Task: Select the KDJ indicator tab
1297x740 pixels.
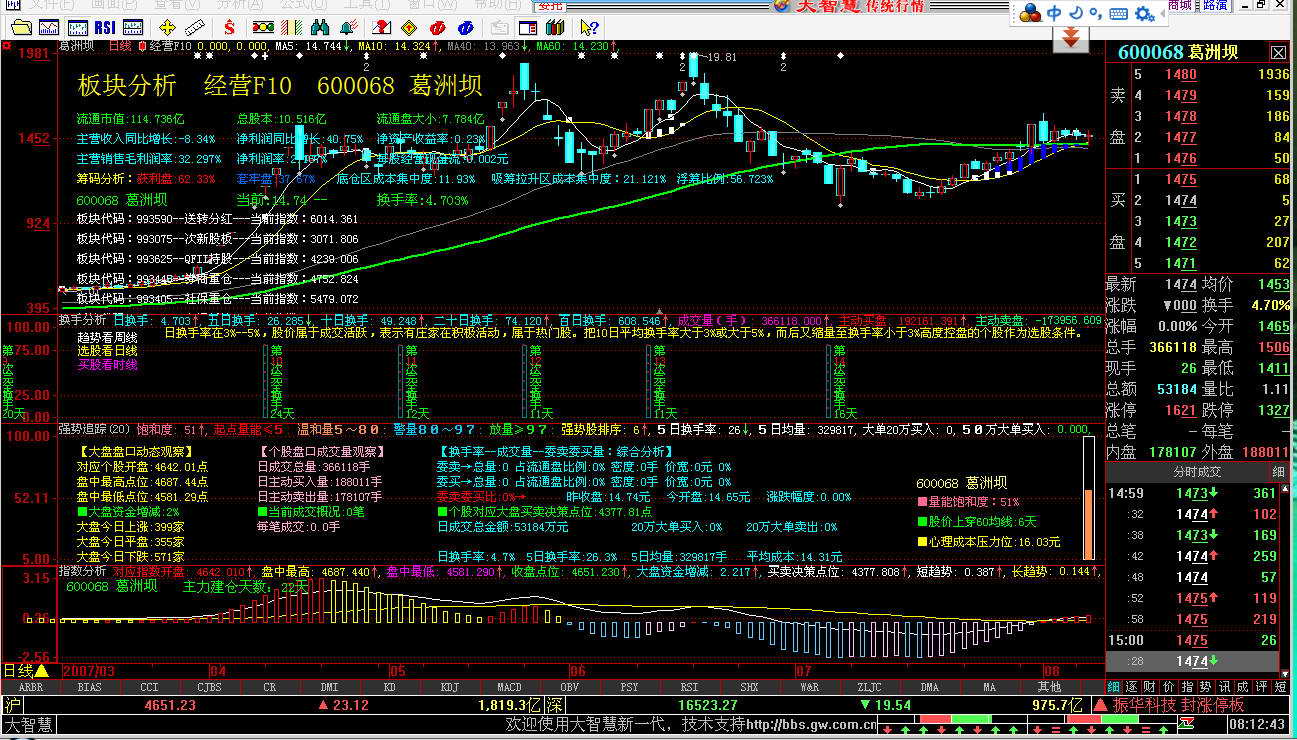Action: click(x=449, y=687)
